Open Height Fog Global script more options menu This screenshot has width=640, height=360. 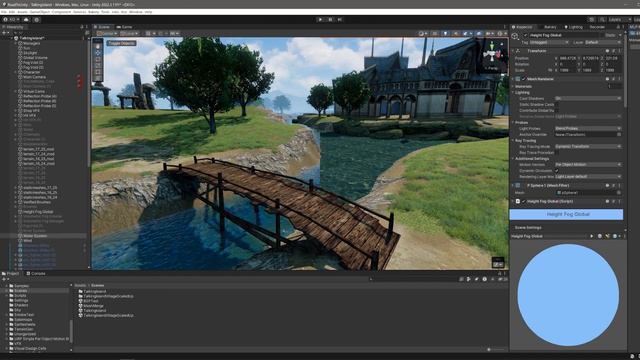tap(619, 201)
